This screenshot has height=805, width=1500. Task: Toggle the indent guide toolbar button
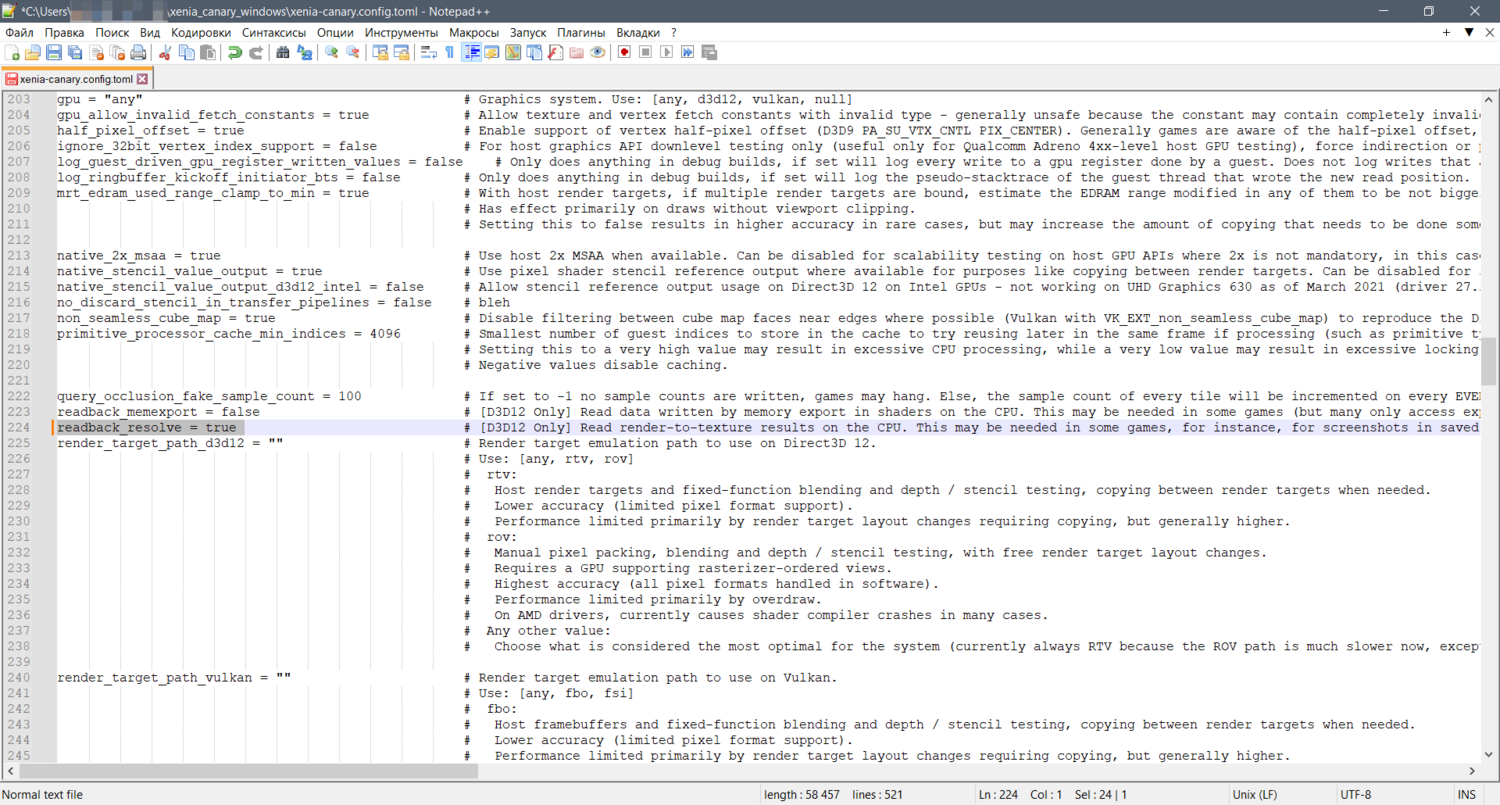[x=471, y=53]
